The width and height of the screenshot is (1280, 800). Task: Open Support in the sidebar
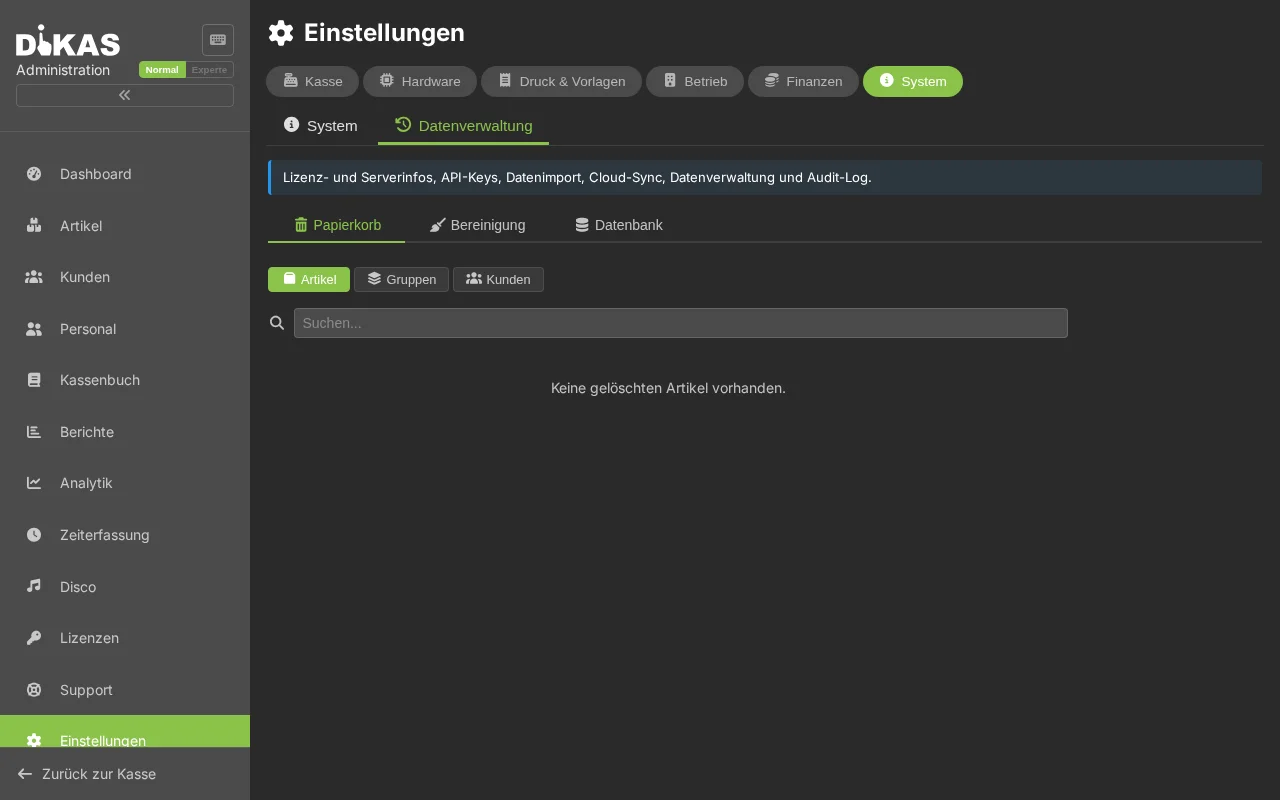[125, 690]
